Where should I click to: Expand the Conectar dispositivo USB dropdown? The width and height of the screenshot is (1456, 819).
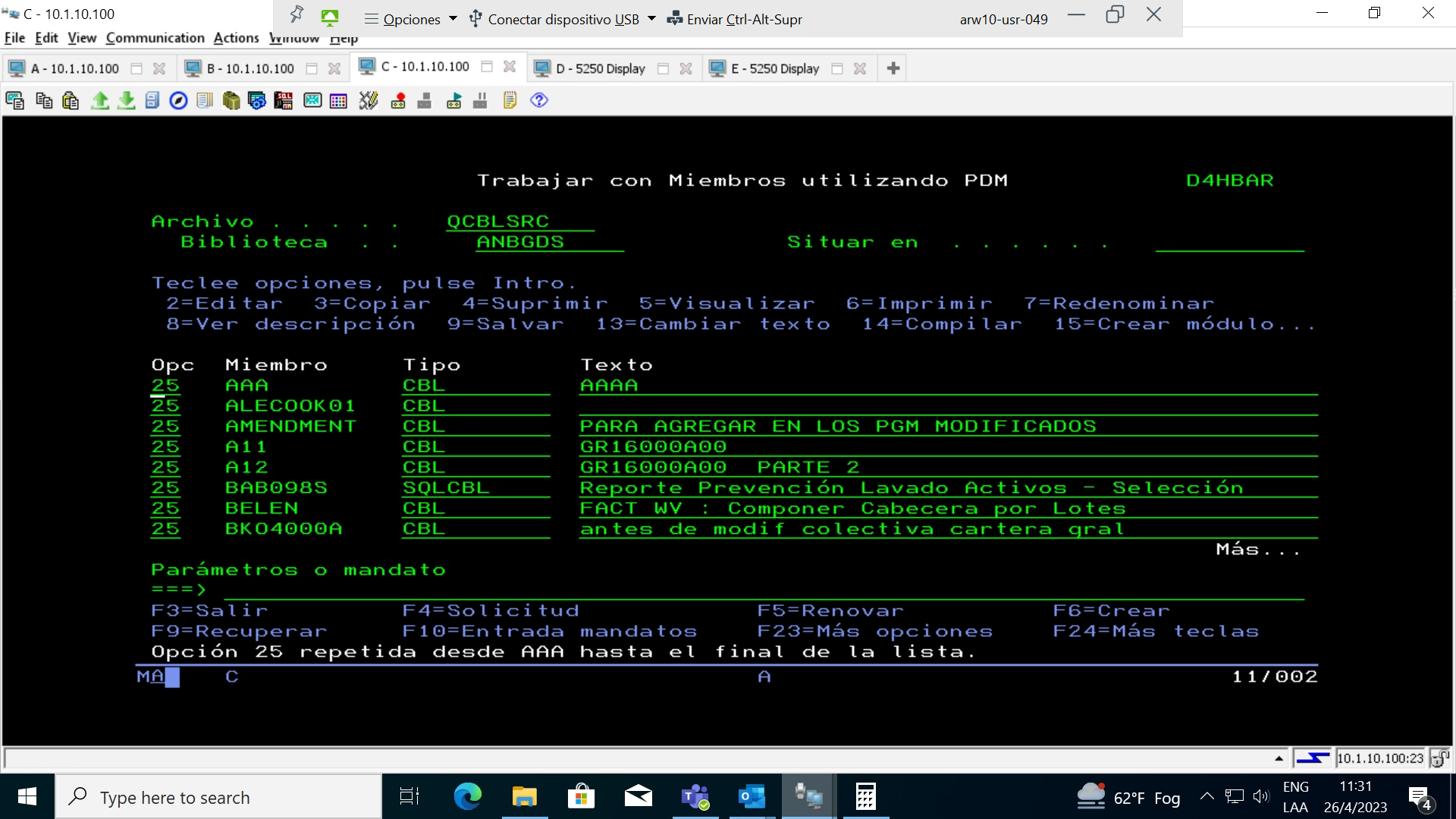[x=563, y=19]
